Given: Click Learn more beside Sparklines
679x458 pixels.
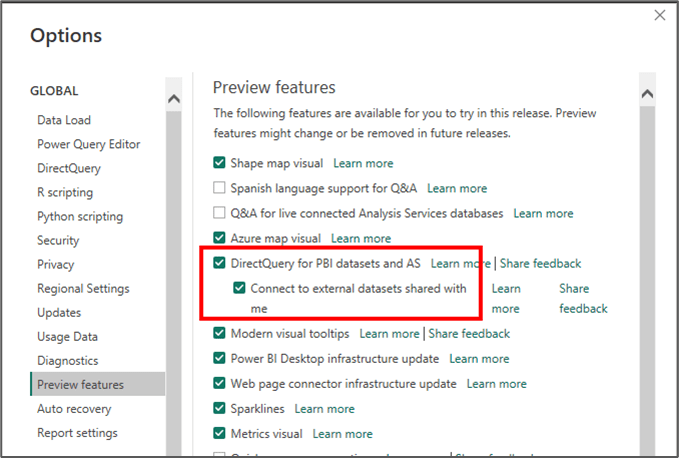Looking at the screenshot, I should click(x=324, y=409).
